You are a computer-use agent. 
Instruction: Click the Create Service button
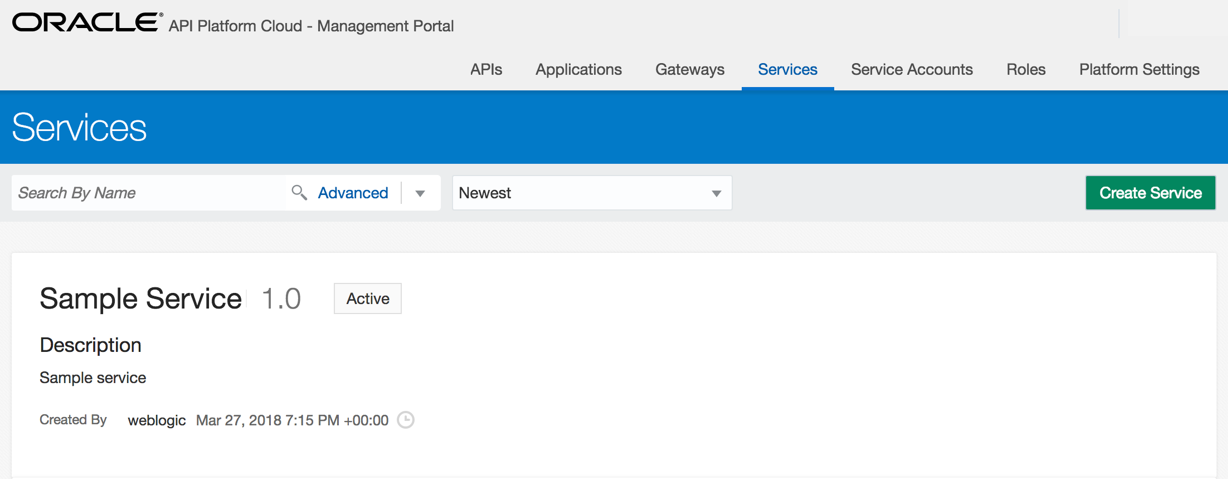1150,193
